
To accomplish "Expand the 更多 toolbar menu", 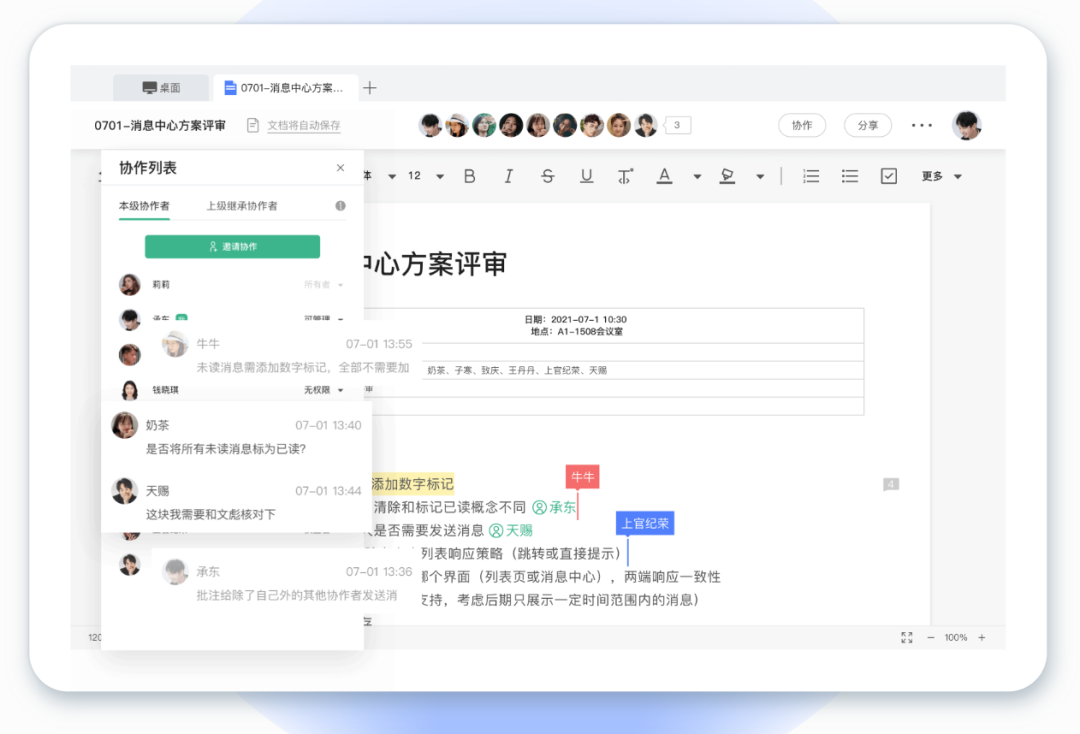I will [x=941, y=176].
